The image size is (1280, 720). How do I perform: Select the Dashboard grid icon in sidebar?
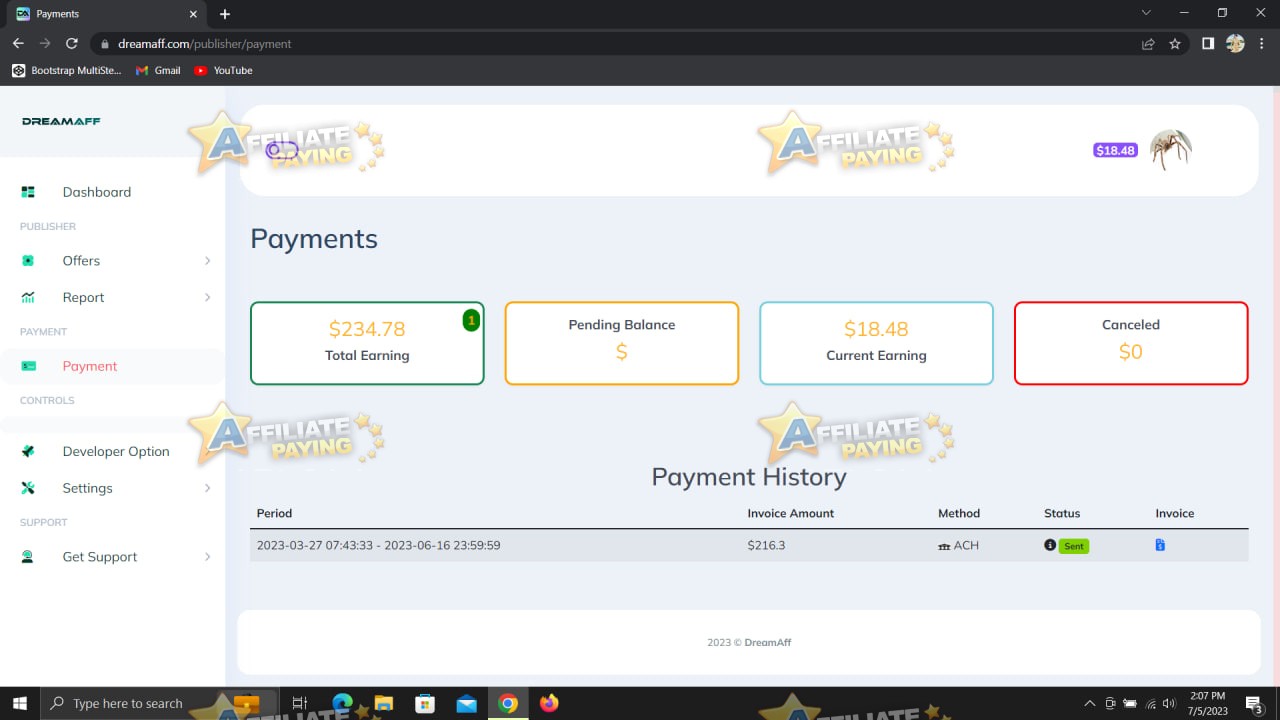(x=27, y=192)
